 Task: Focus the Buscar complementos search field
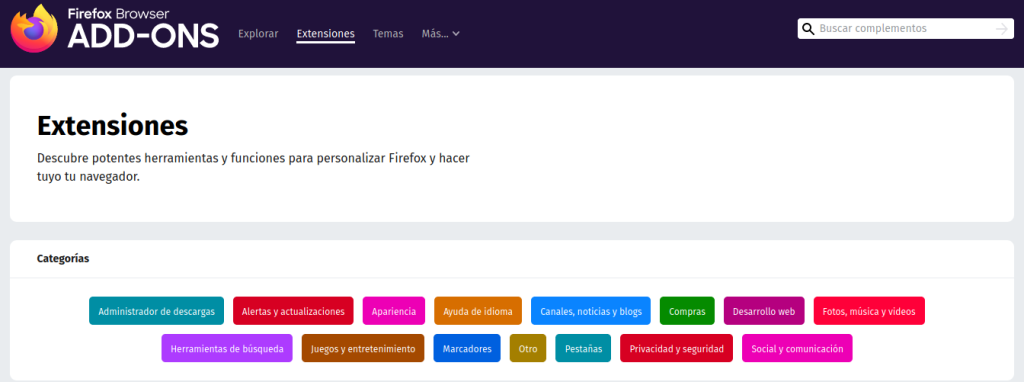pyautogui.click(x=905, y=29)
